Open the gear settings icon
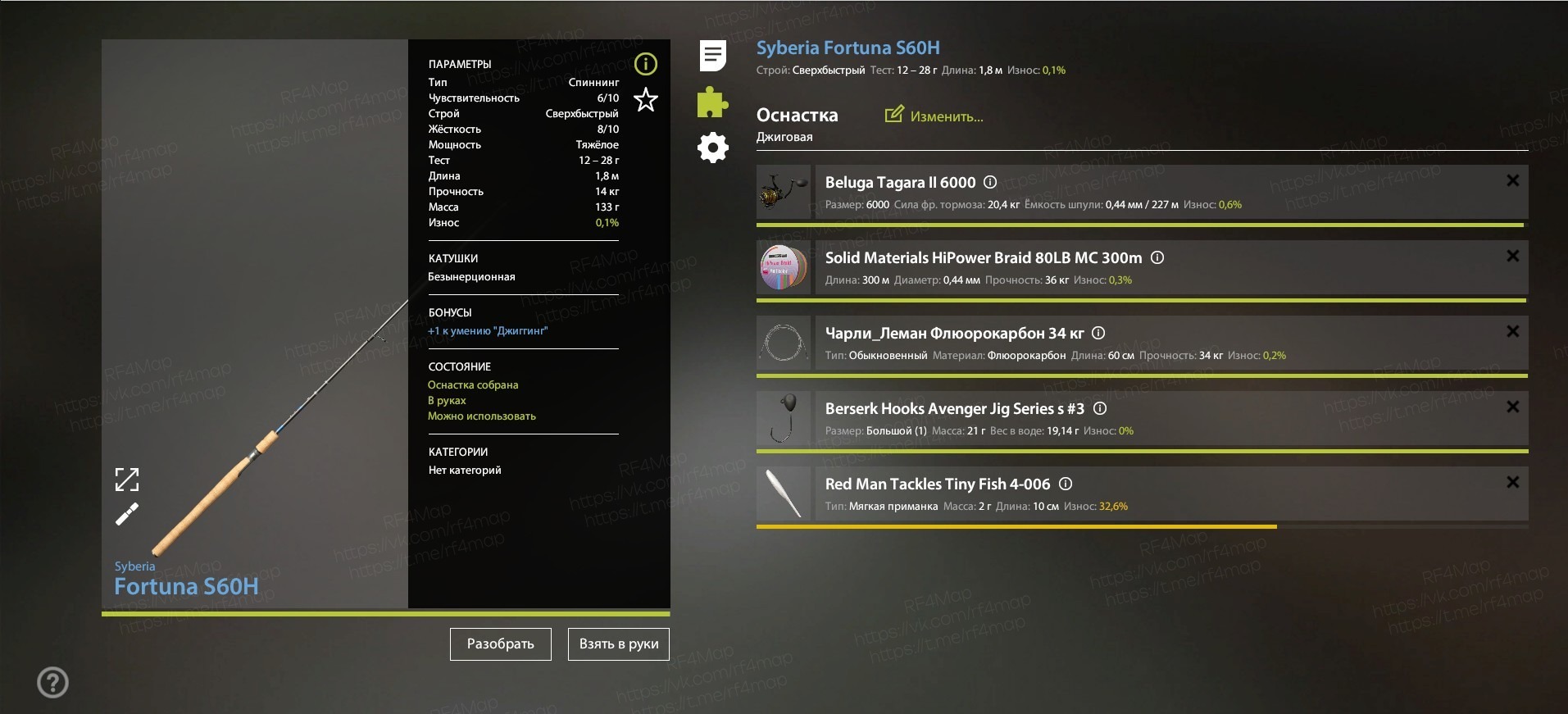The image size is (1568, 714). (x=712, y=148)
